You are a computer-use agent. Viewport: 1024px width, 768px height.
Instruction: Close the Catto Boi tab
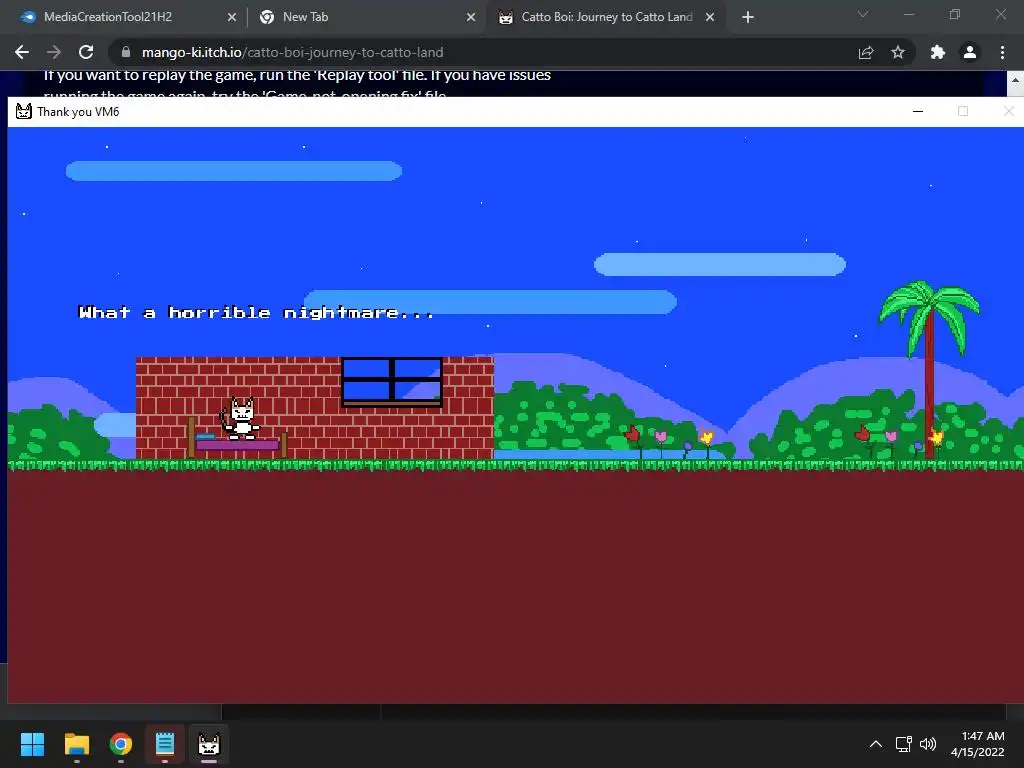click(710, 18)
